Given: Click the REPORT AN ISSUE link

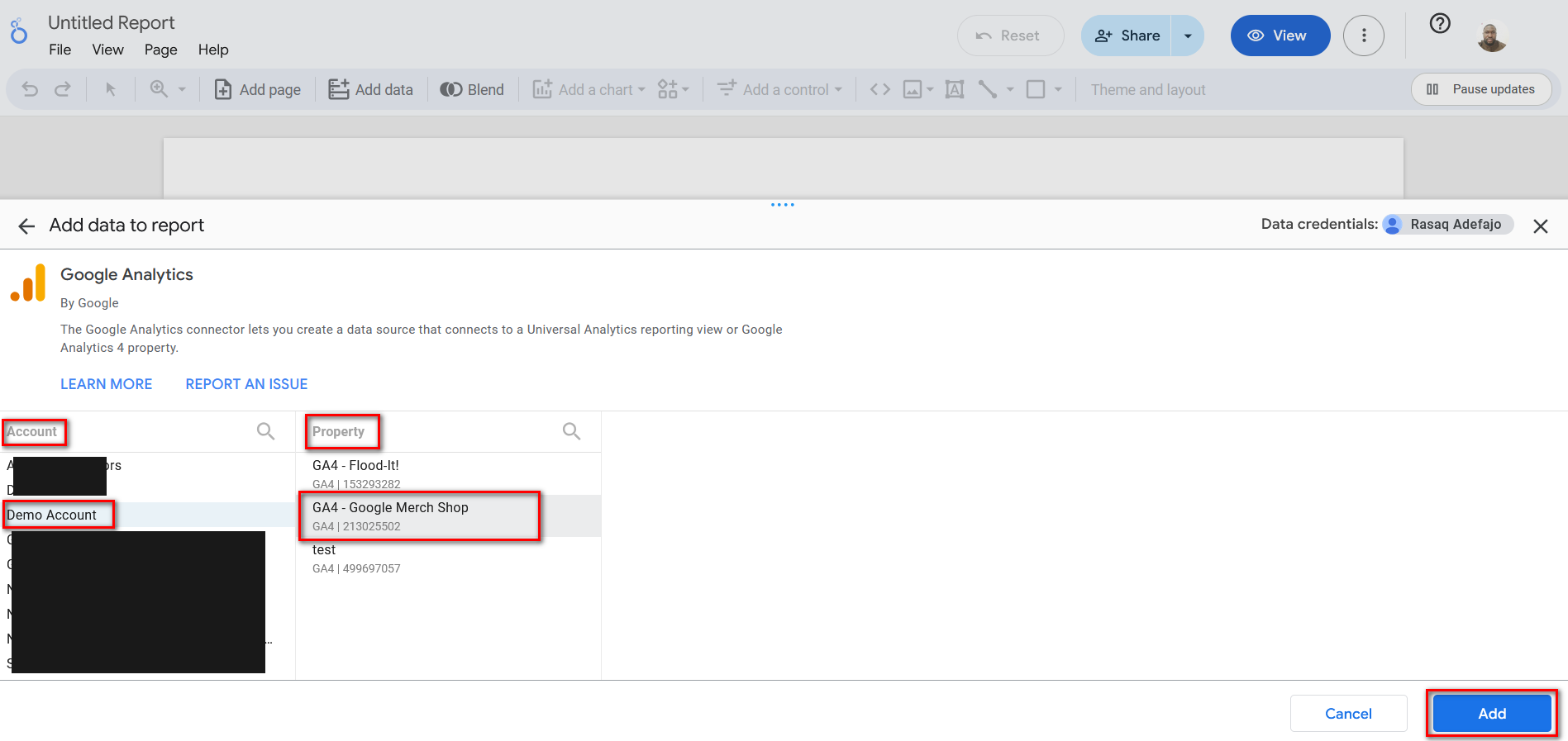Looking at the screenshot, I should (246, 384).
